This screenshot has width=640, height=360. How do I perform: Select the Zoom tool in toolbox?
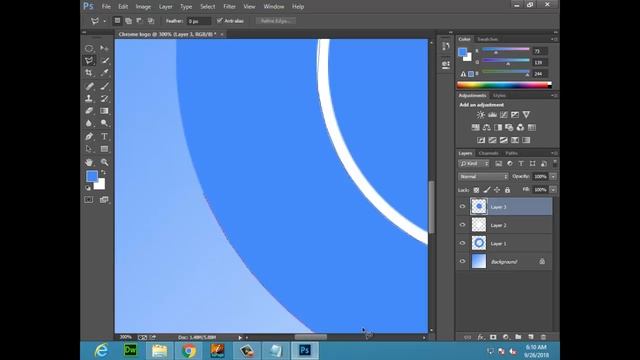104,162
